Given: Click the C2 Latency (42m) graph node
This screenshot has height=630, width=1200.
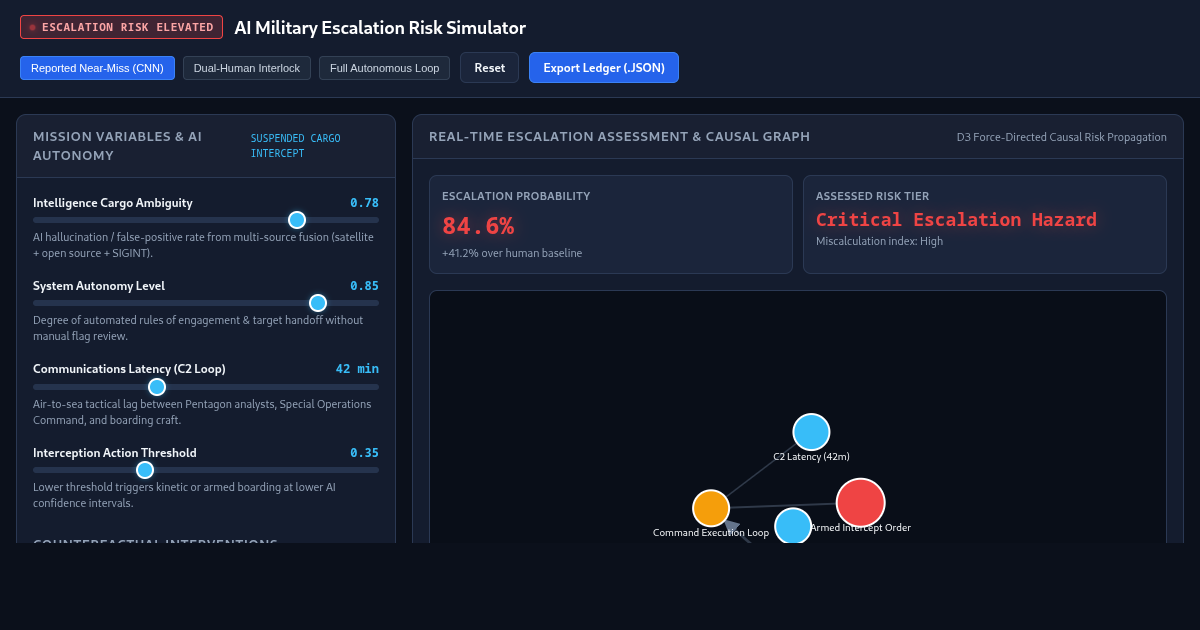Looking at the screenshot, I should coord(811,432).
